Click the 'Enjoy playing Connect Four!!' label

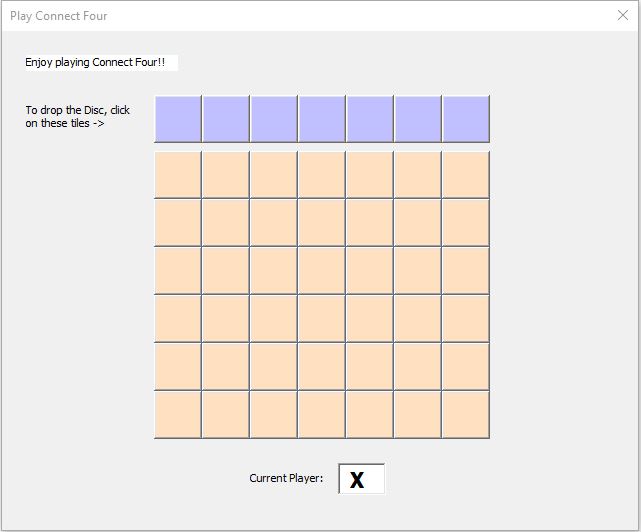(96, 63)
